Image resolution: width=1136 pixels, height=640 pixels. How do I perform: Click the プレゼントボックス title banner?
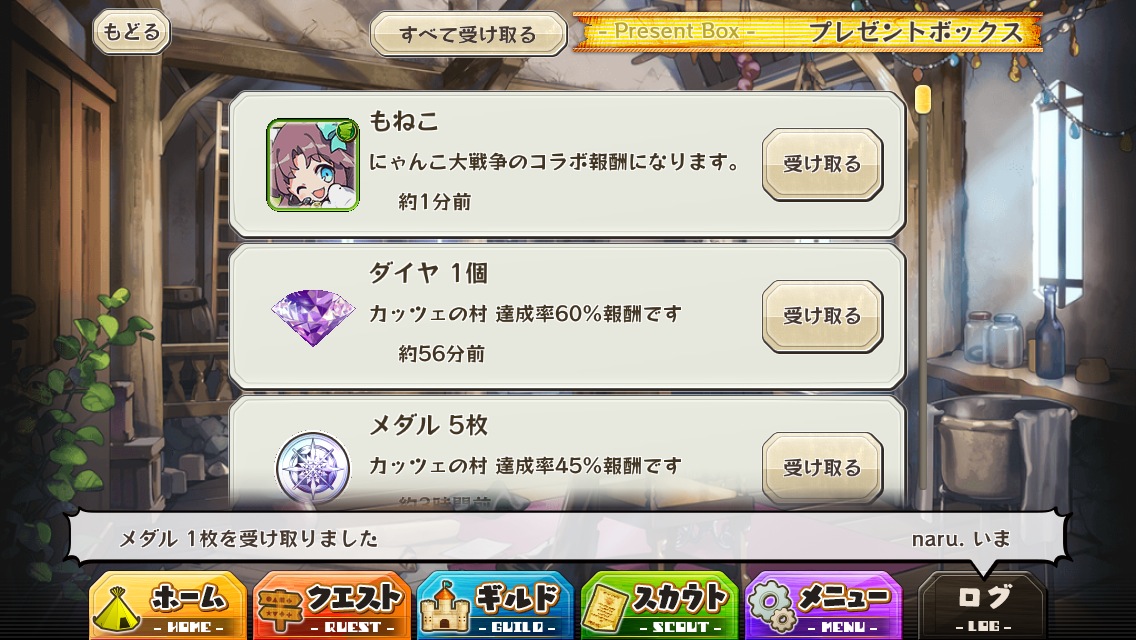807,32
